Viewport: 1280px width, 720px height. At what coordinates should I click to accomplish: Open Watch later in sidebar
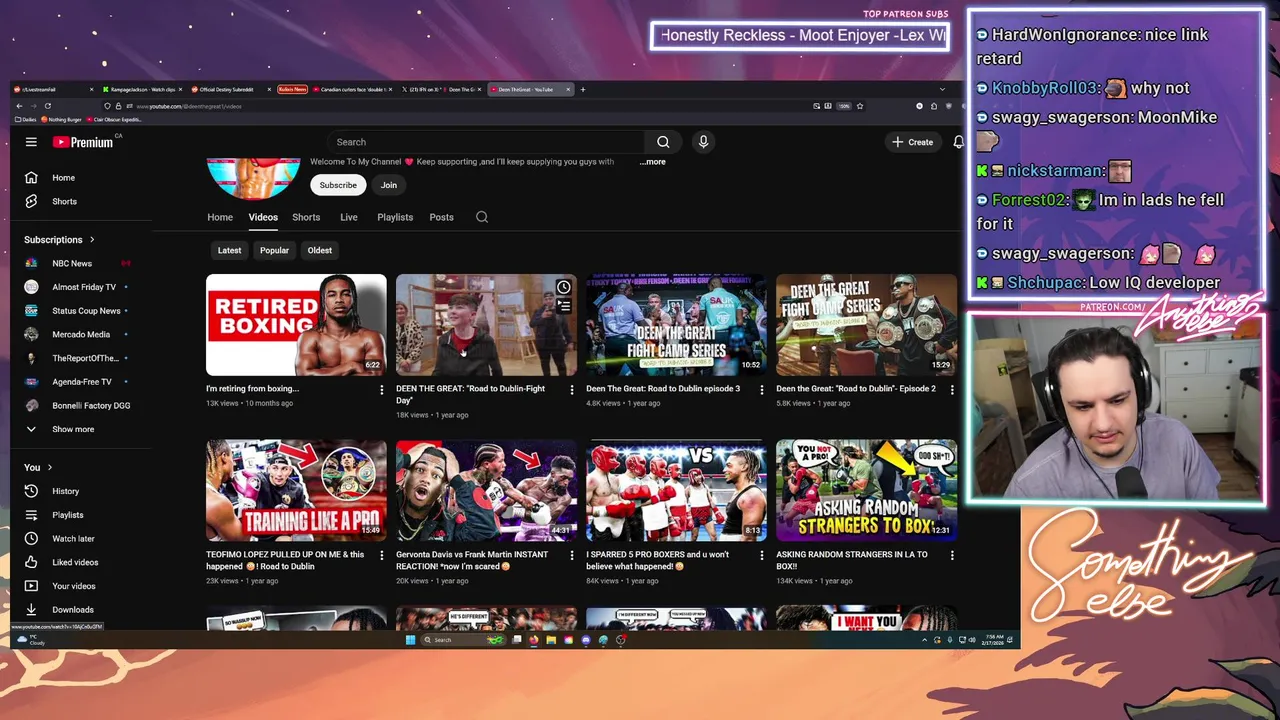(x=73, y=538)
